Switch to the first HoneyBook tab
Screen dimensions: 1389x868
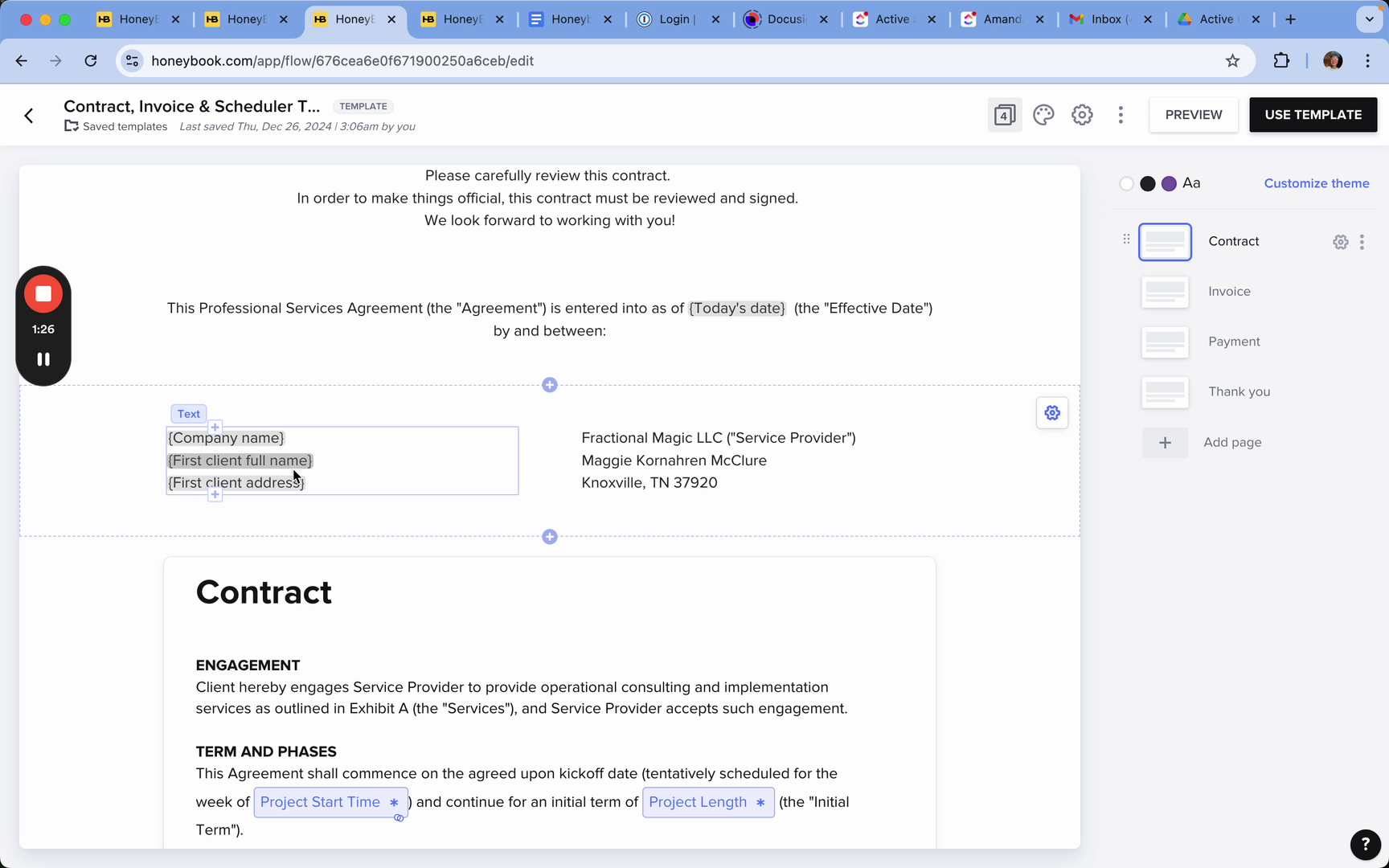(138, 19)
